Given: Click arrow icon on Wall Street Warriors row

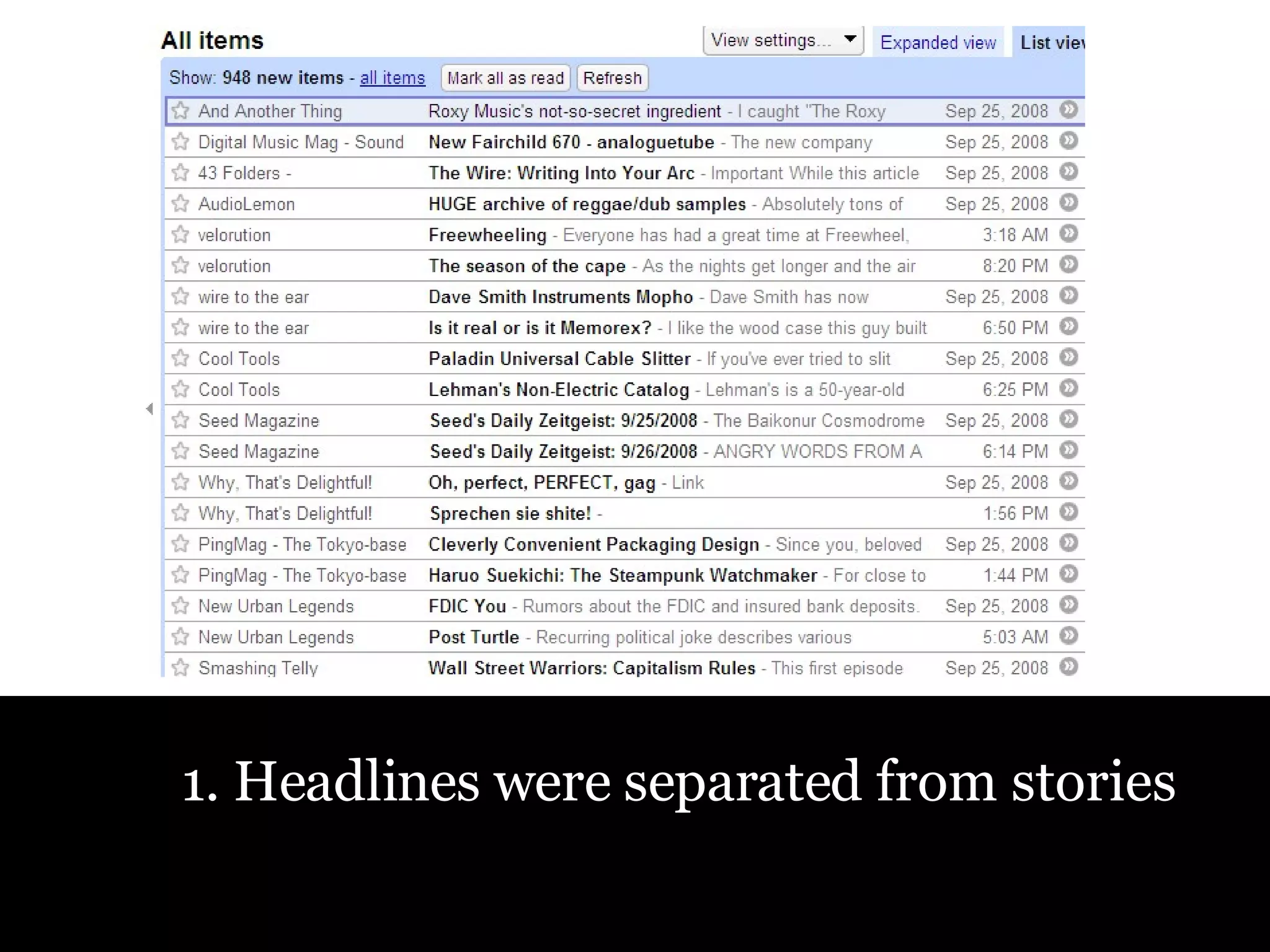Looking at the screenshot, I should [1068, 667].
